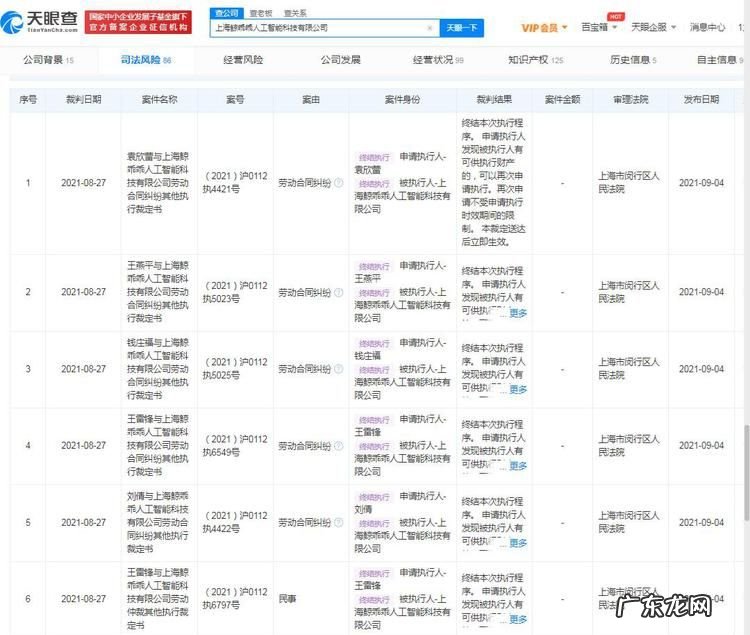Image resolution: width=750 pixels, height=635 pixels.
Task: Open case name 袁欣蕾与上海鲸乖乖 in row 1
Action: click(x=158, y=183)
